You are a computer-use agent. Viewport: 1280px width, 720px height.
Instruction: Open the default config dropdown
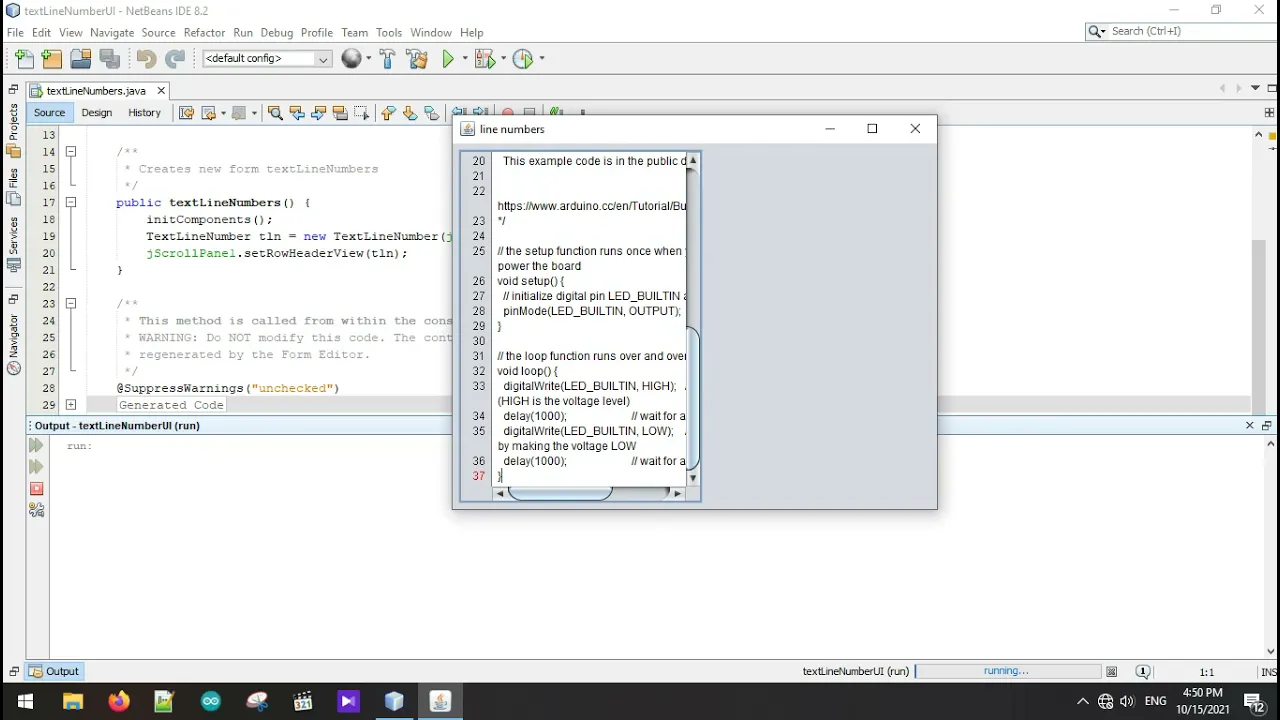pos(266,59)
